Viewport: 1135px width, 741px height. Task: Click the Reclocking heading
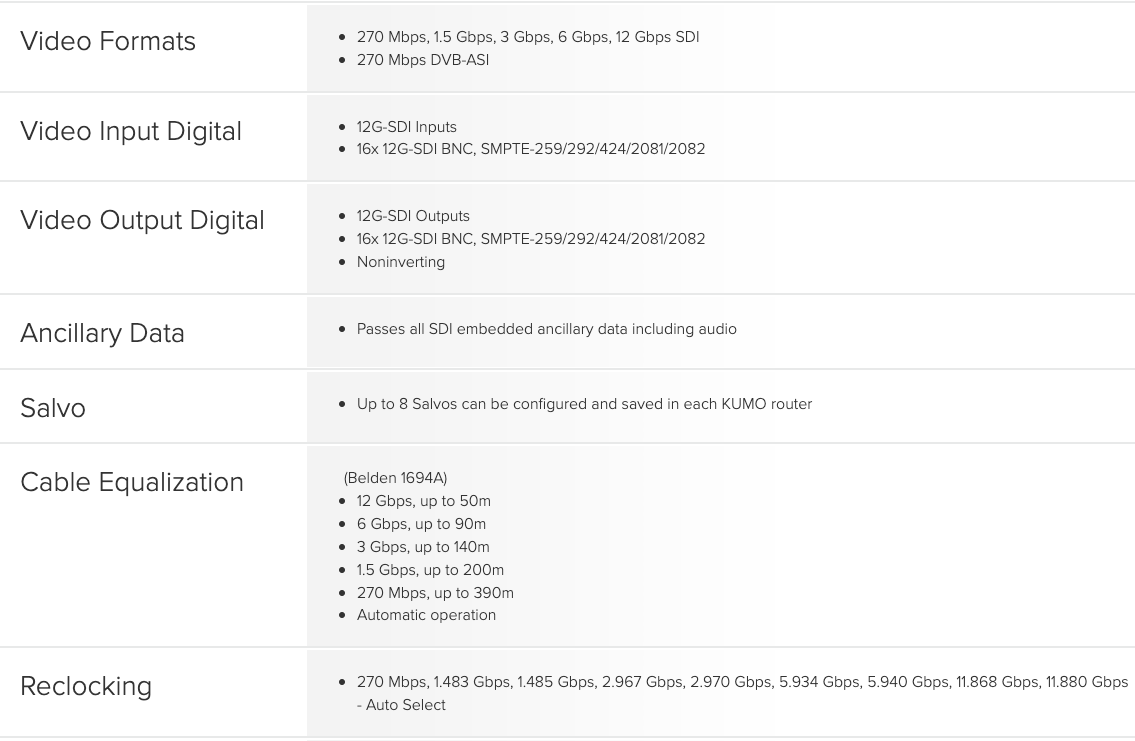pos(86,687)
